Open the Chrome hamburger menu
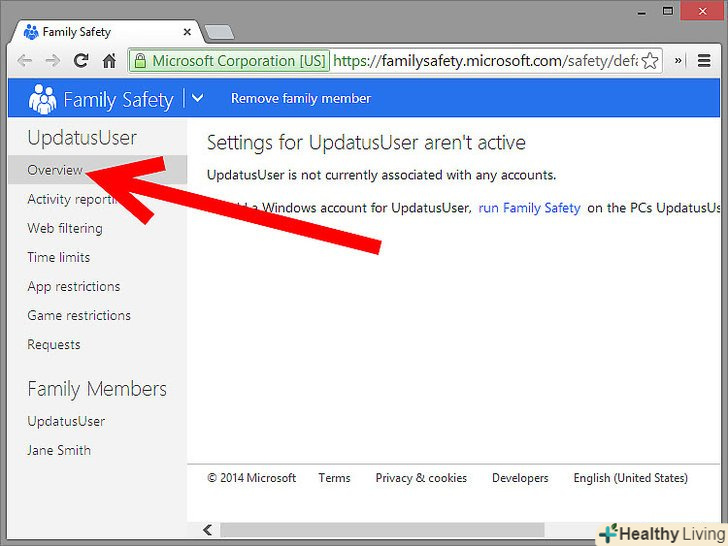728x546 pixels. [x=704, y=61]
